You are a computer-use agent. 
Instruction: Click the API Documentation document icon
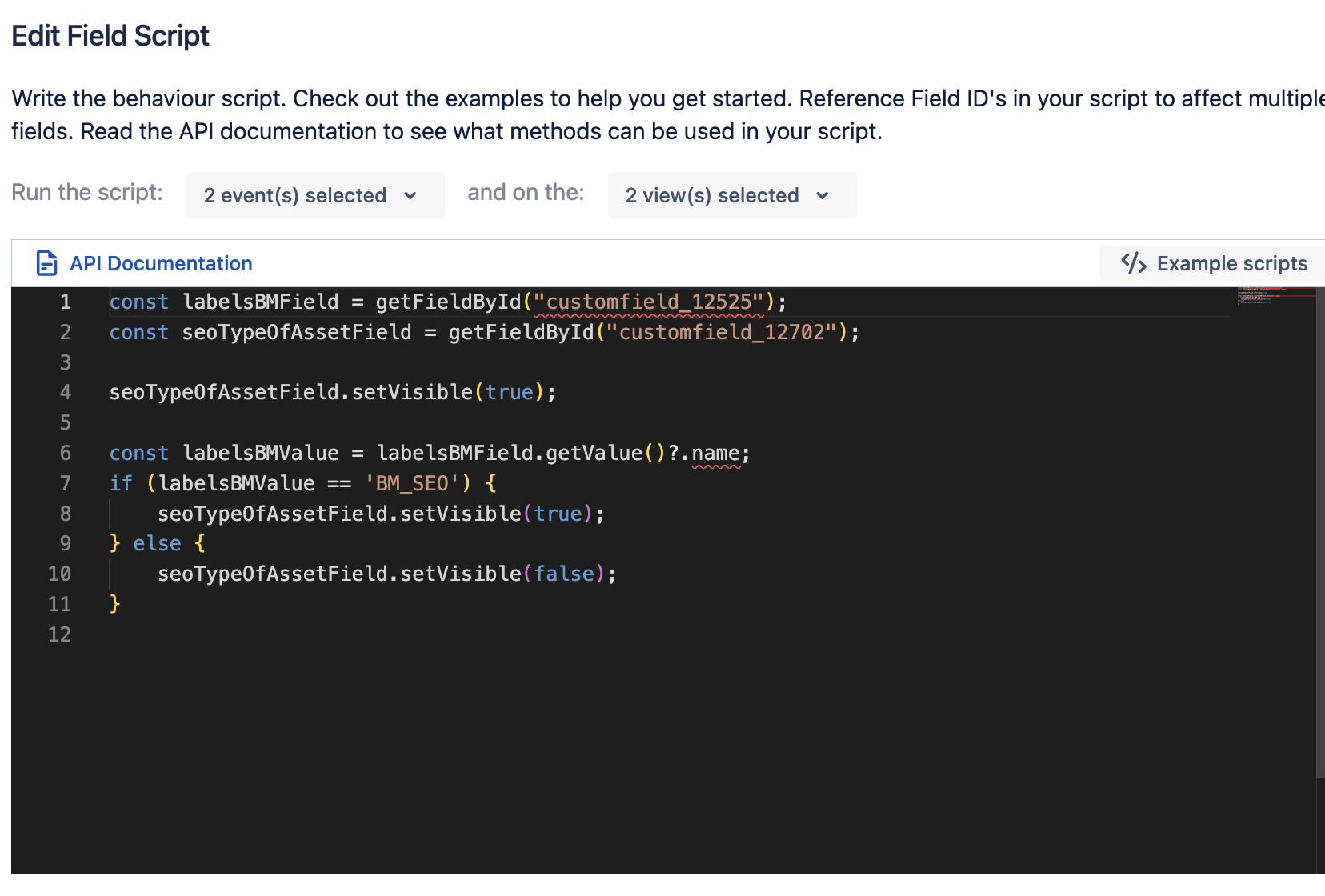point(47,263)
